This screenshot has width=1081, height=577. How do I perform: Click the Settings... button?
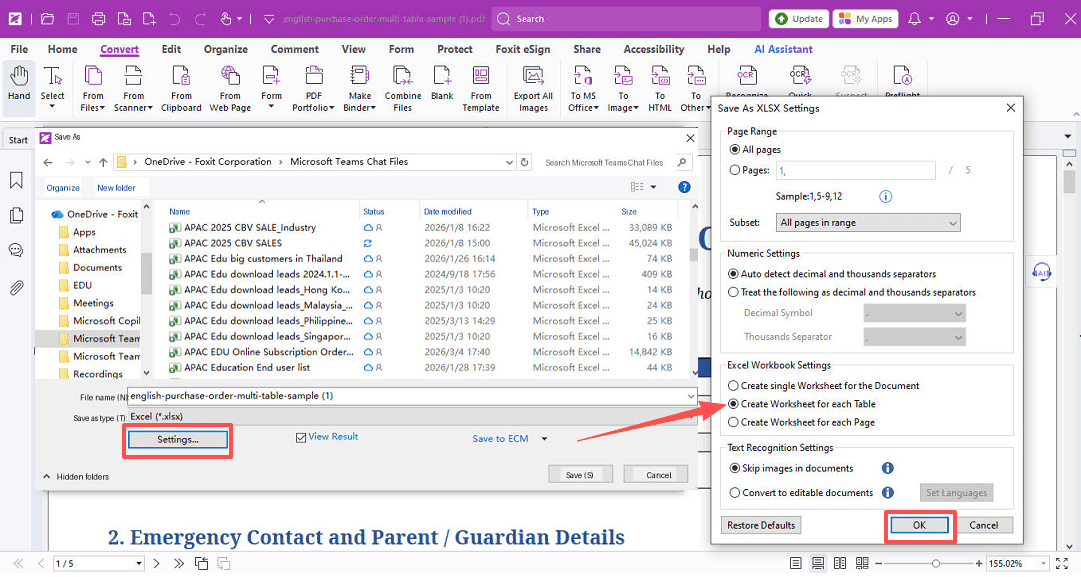178,440
